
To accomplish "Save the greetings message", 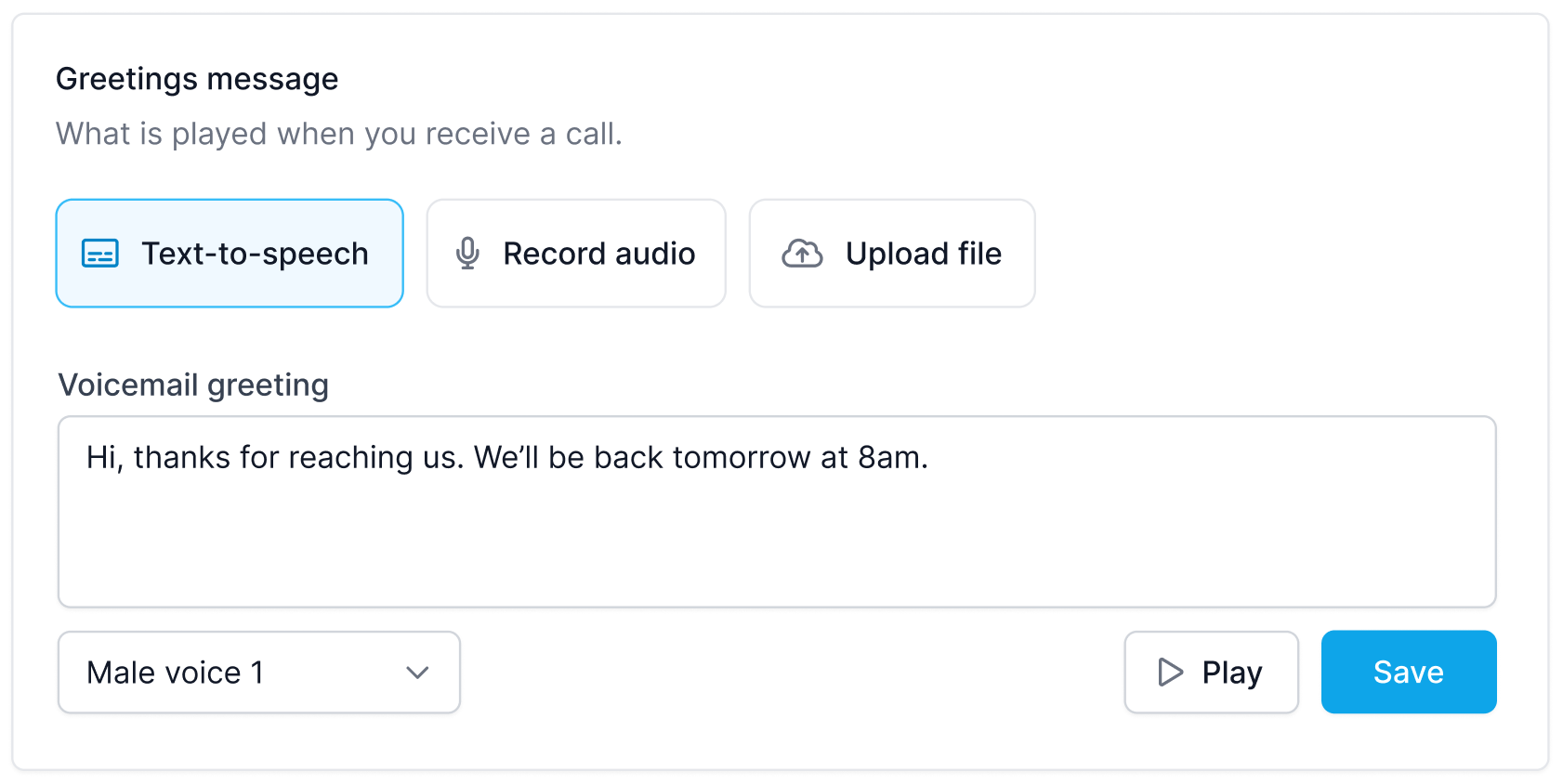I will pyautogui.click(x=1409, y=673).
